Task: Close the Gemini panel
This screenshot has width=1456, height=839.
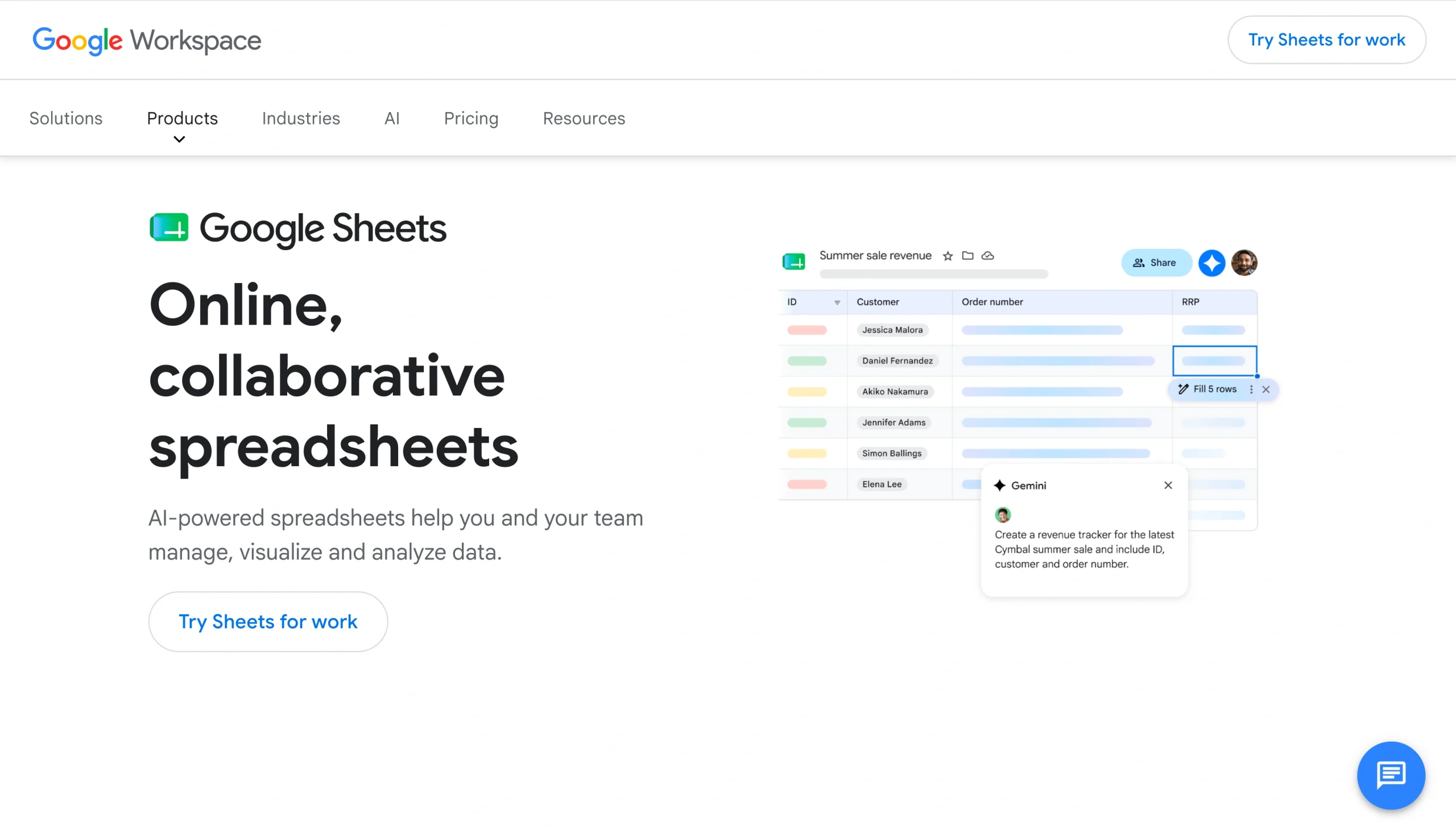Action: pyautogui.click(x=1168, y=485)
